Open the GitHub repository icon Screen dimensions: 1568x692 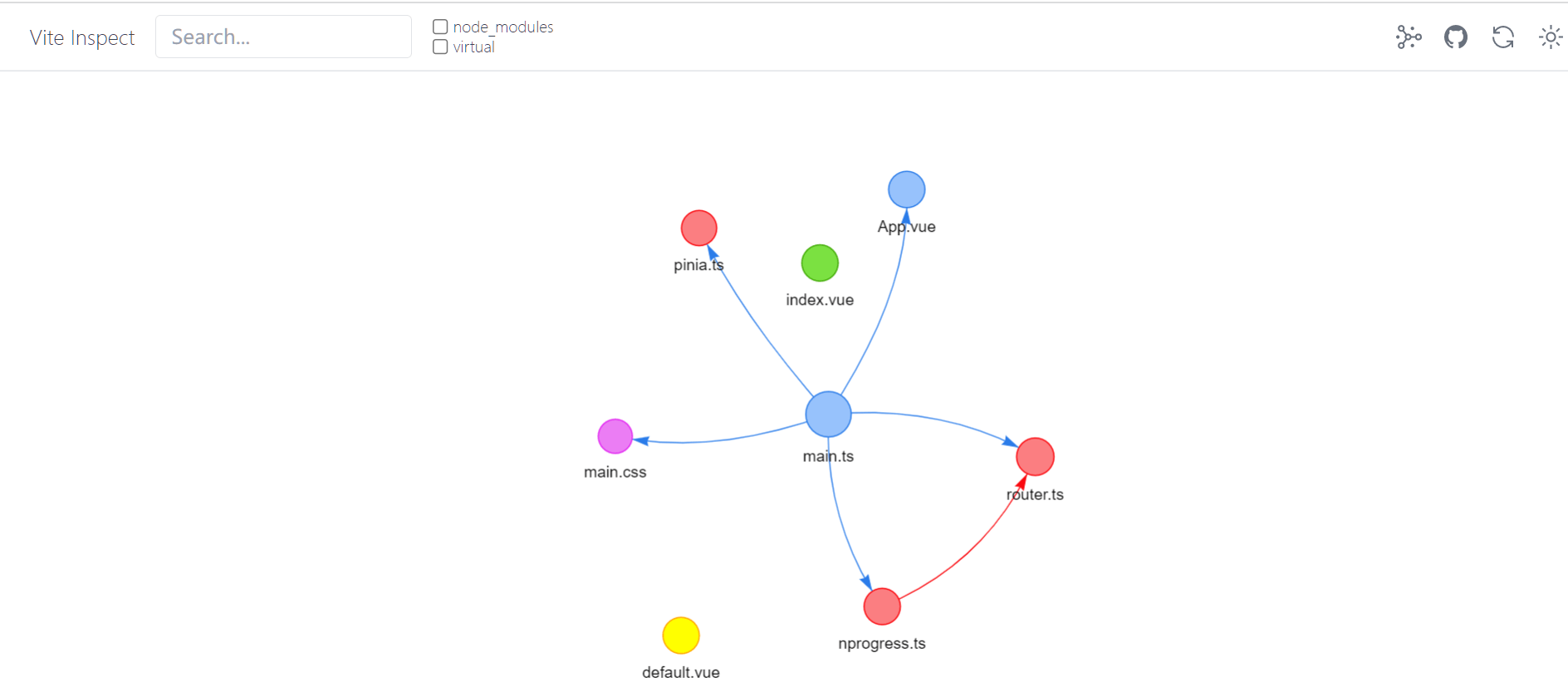1456,37
